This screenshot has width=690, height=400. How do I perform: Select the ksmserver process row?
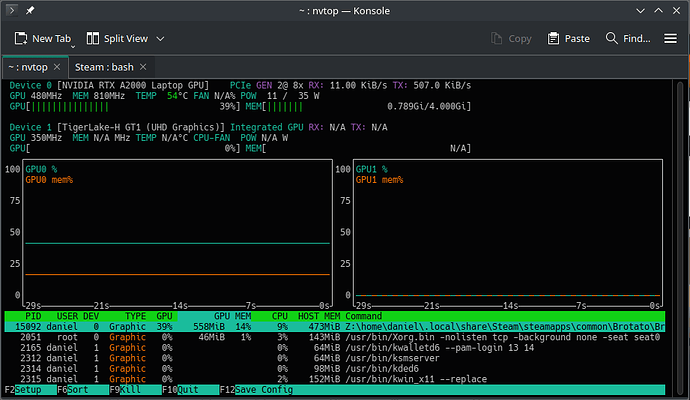pyautogui.click(x=334, y=358)
